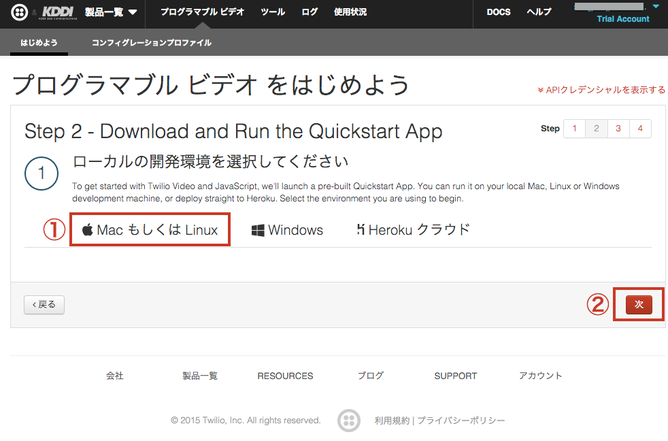Screen dimensions: 668x441
Task: Click the 2015 Twilio copyright text
Action: coord(245,421)
